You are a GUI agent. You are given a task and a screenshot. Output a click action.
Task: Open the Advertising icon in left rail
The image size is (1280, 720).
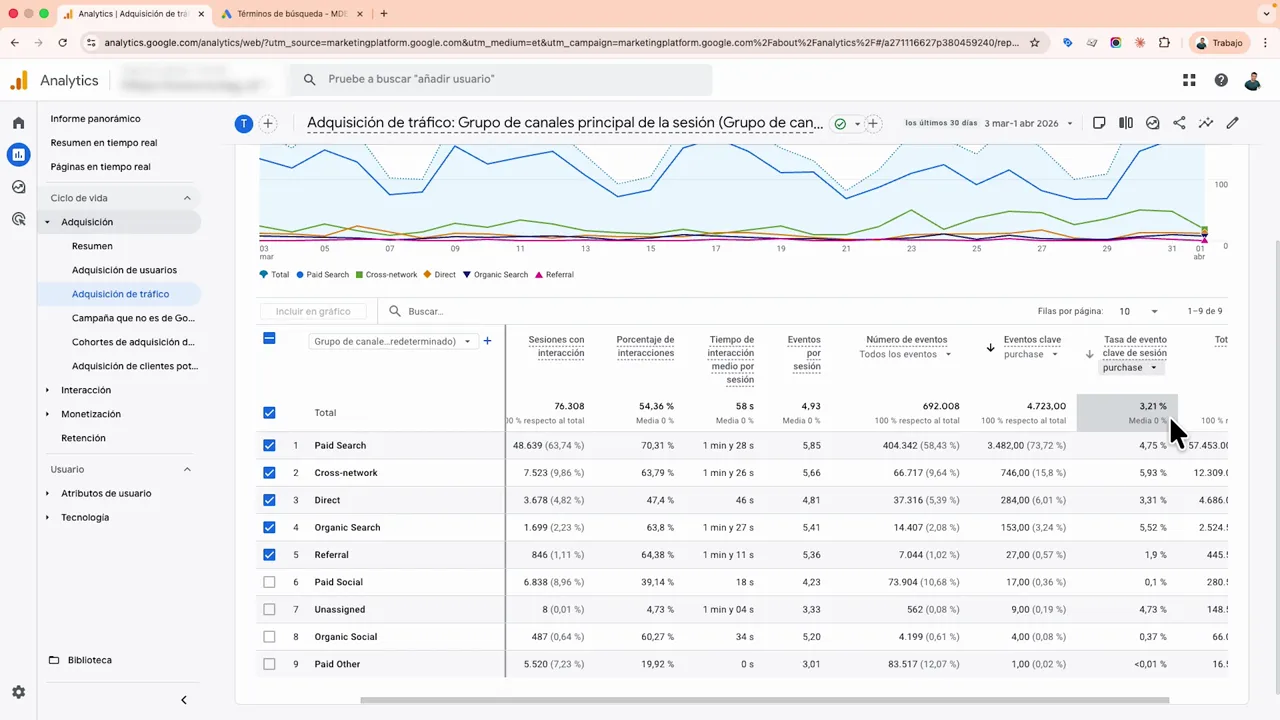[x=18, y=219]
